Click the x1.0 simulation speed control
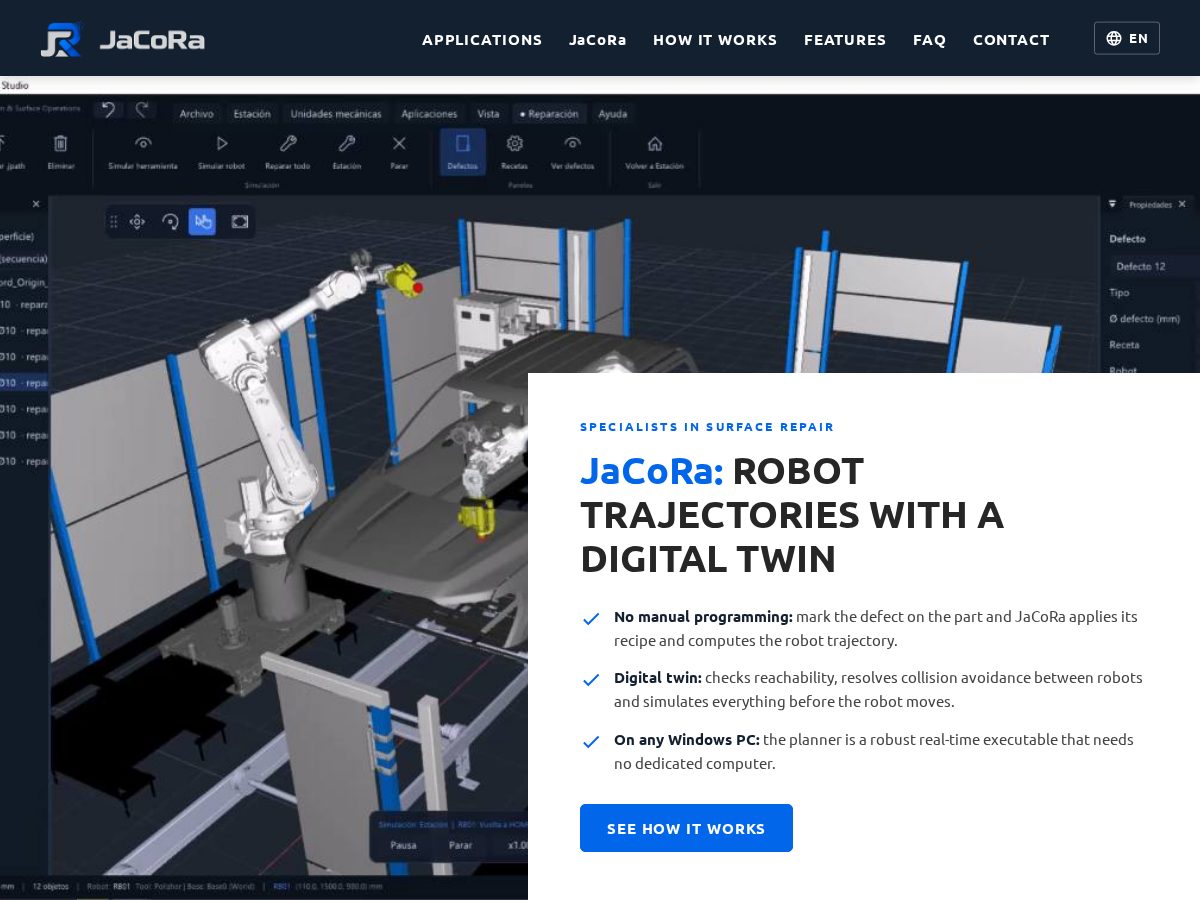The width and height of the screenshot is (1200, 900). [517, 845]
